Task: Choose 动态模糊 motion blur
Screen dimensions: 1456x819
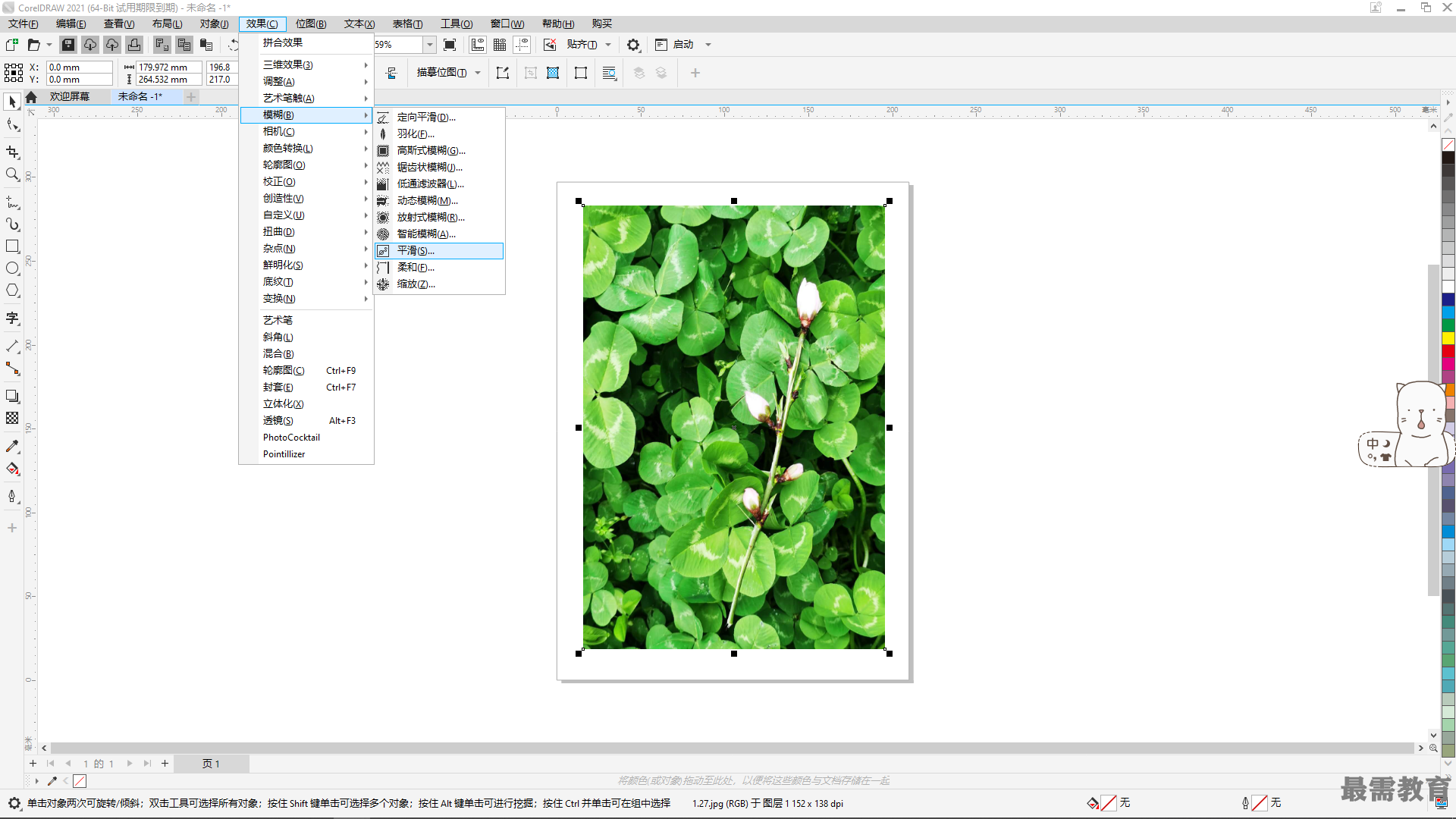Action: [x=439, y=200]
